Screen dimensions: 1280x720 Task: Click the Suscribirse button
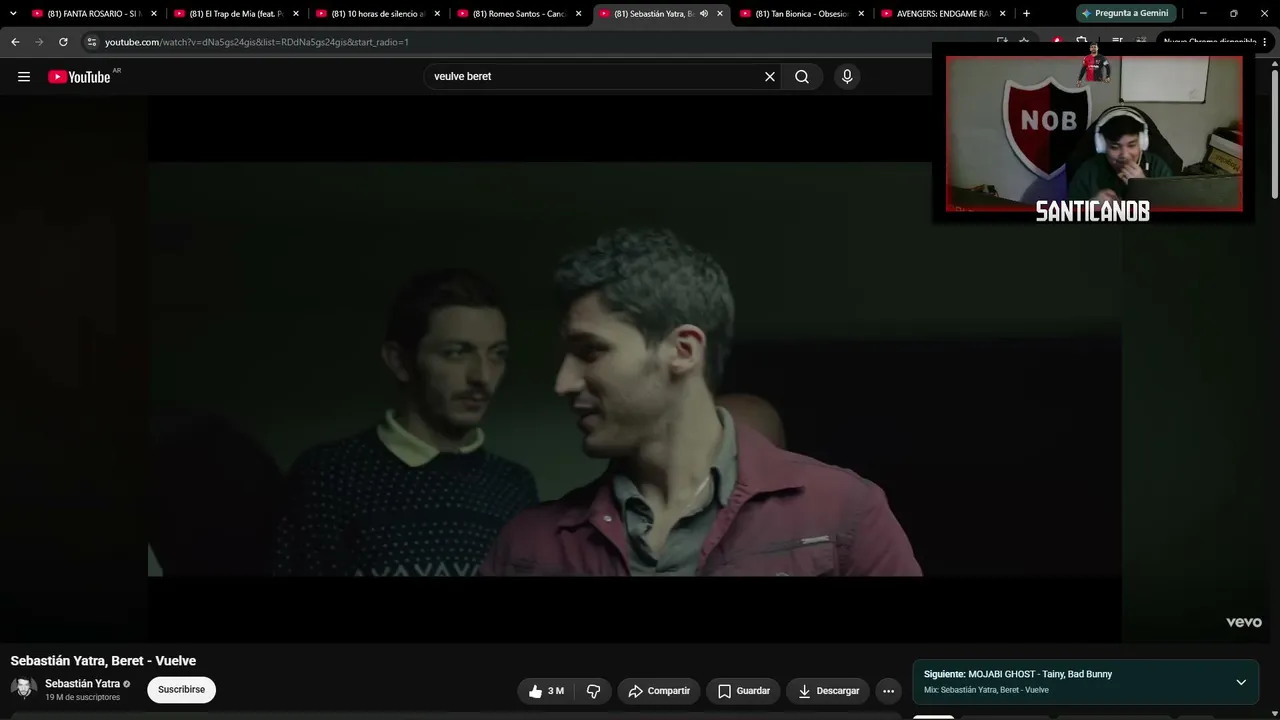pyautogui.click(x=181, y=690)
